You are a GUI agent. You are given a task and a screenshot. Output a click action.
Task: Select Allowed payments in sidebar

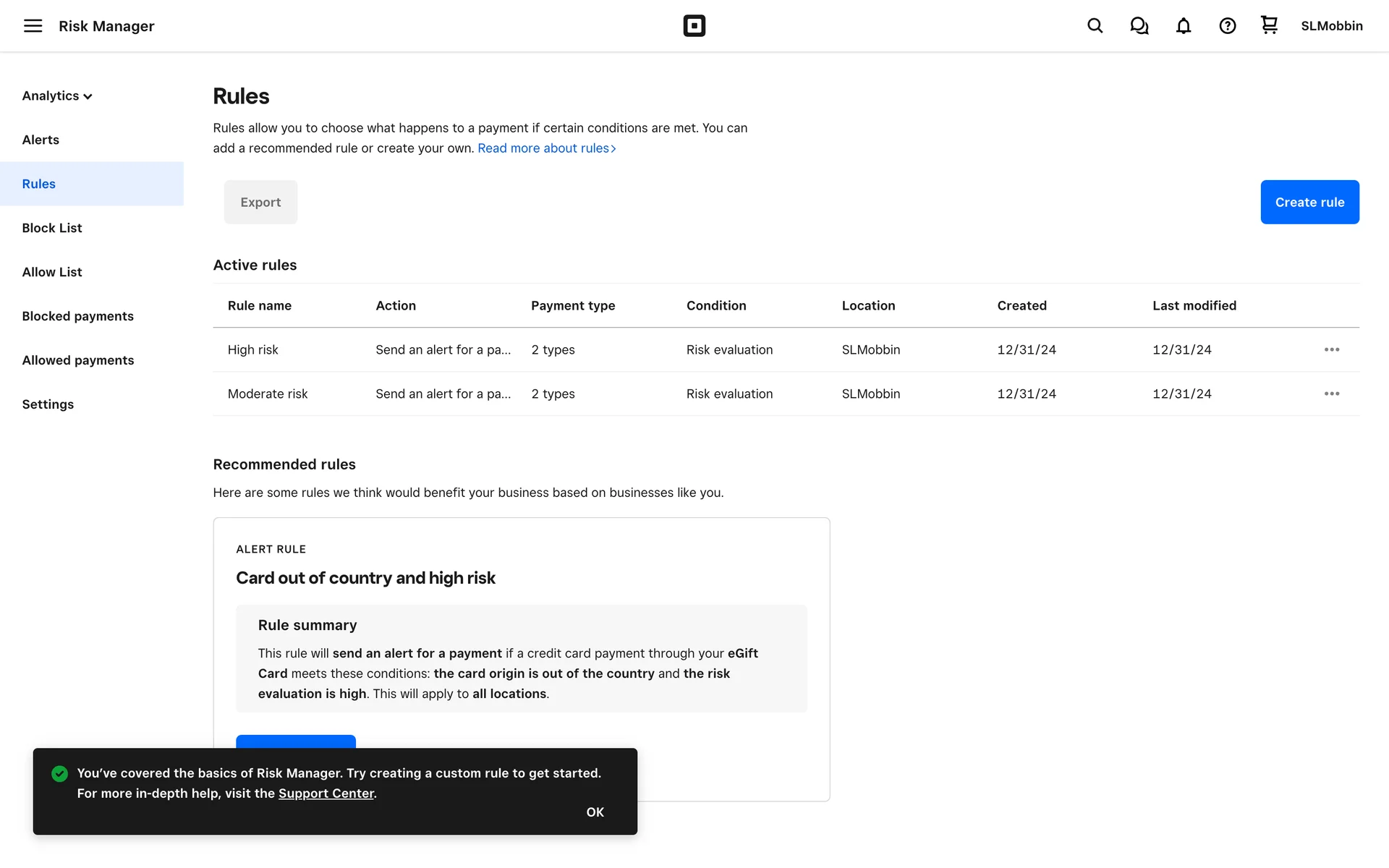pyautogui.click(x=78, y=360)
